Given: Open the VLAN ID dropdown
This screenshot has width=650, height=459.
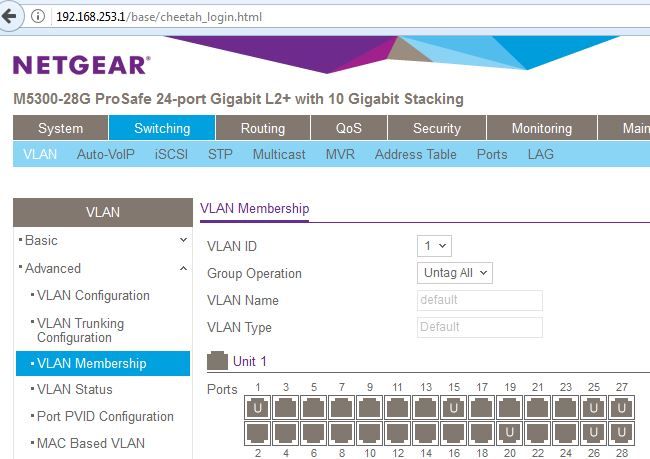Looking at the screenshot, I should click(x=434, y=246).
